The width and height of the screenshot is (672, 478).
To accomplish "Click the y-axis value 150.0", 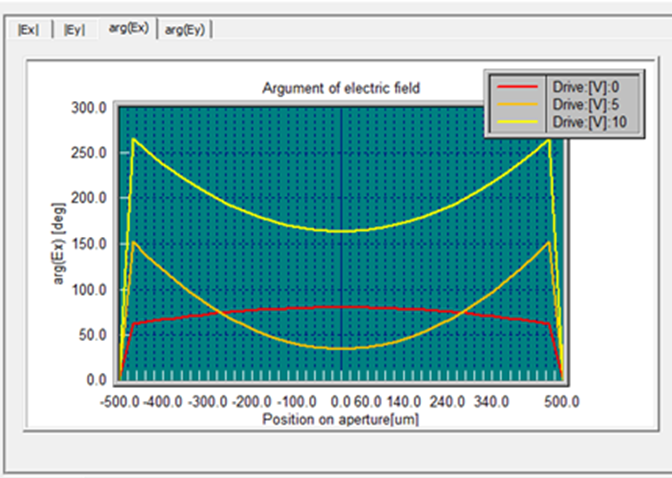I will [89, 244].
